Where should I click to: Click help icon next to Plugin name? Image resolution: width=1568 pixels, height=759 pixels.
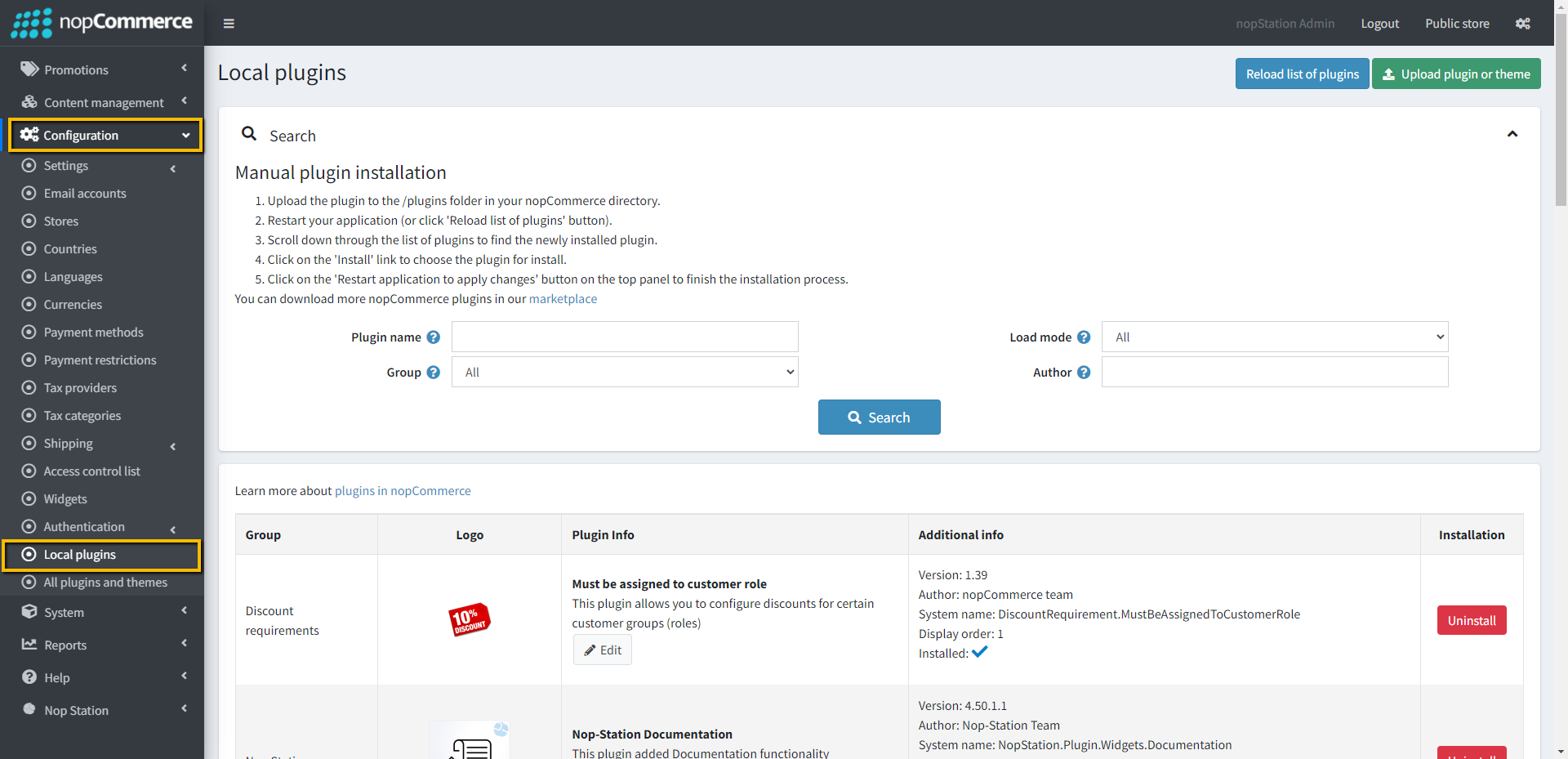click(434, 337)
